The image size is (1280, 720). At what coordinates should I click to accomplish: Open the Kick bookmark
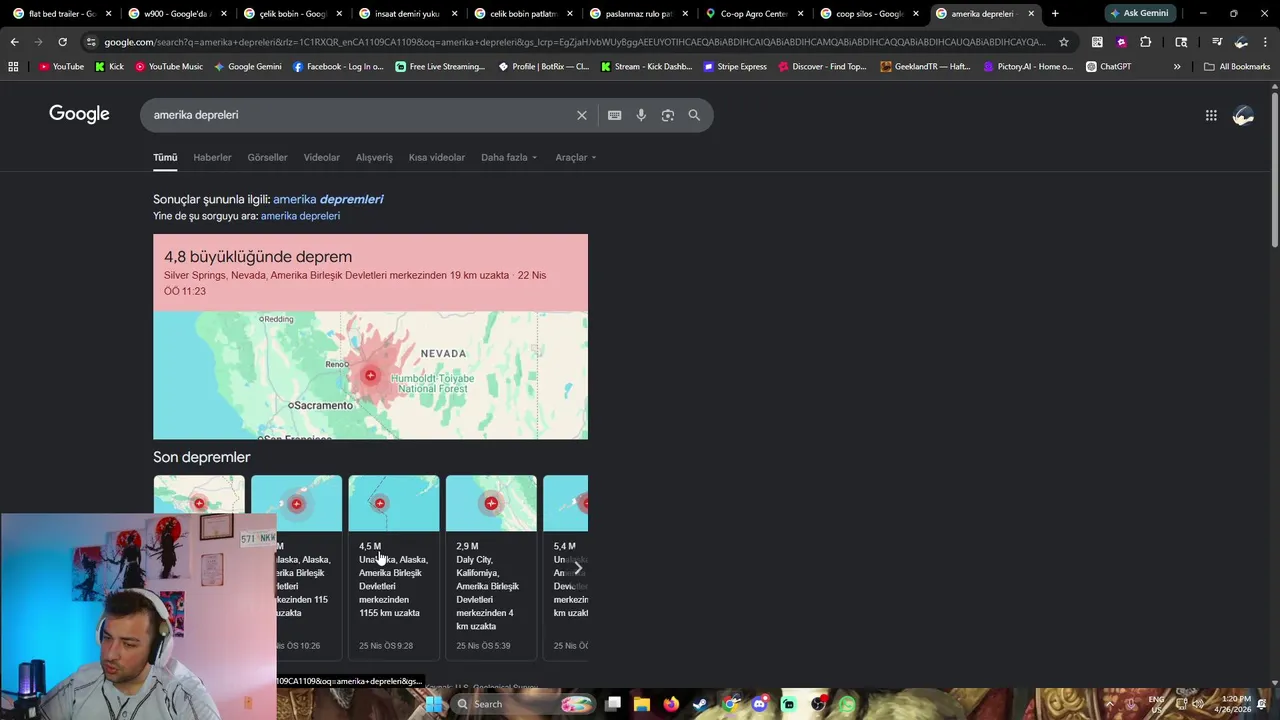(x=109, y=66)
